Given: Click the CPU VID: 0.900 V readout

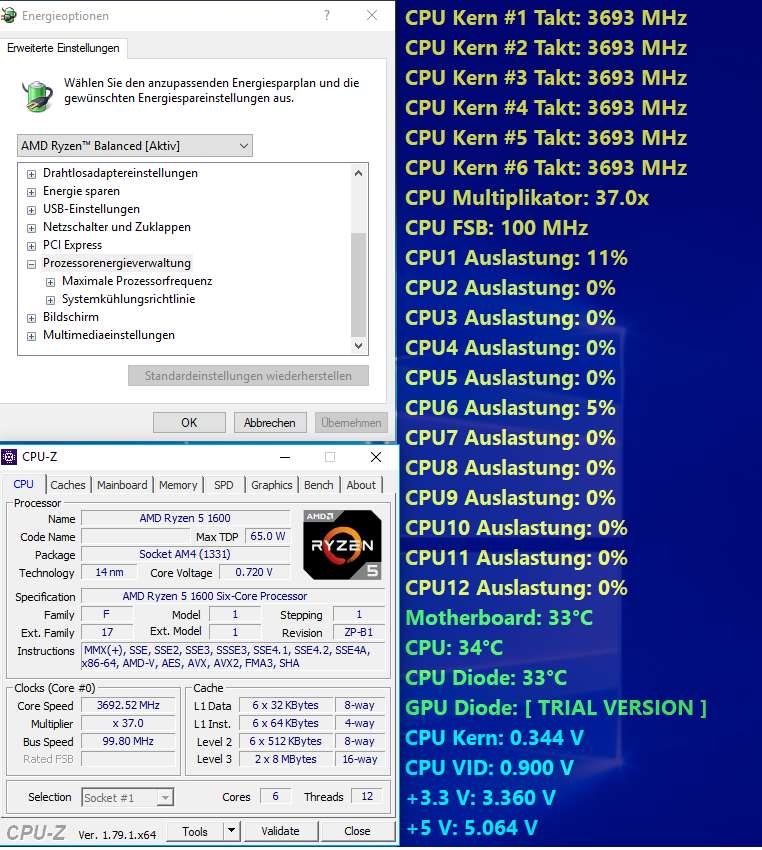Looking at the screenshot, I should pos(489,768).
